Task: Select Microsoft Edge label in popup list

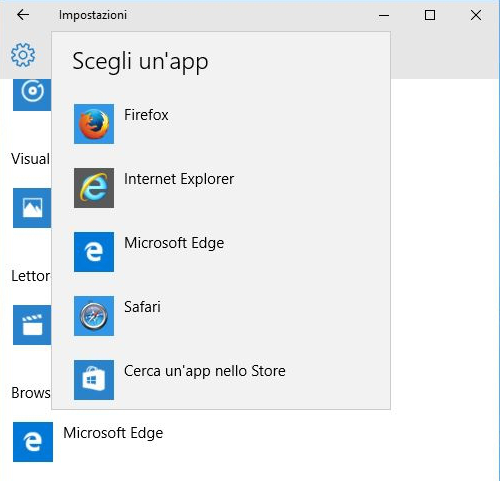Action: [x=174, y=243]
